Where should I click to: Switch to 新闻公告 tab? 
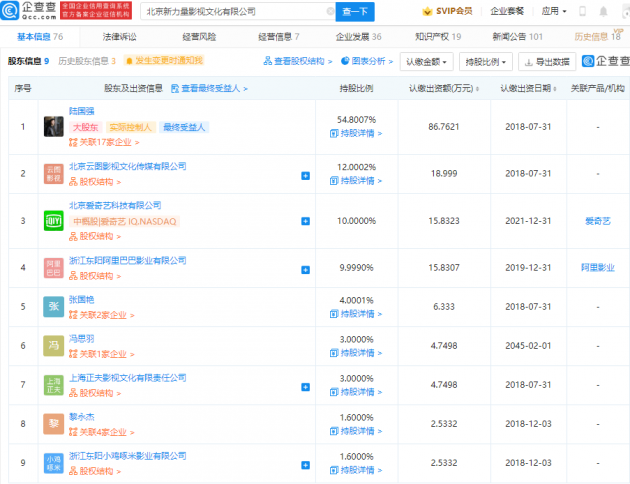click(518, 37)
